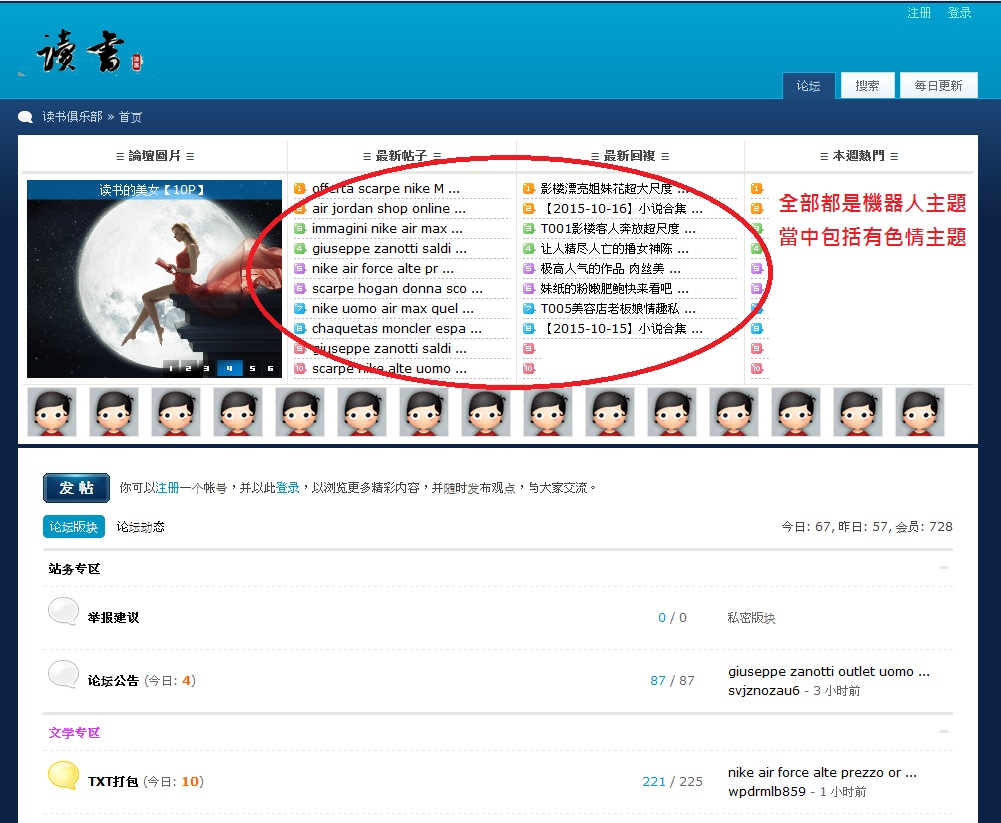This screenshot has height=823, width=1001.
Task: Collapse the 站务专区 section
Action: point(944,568)
